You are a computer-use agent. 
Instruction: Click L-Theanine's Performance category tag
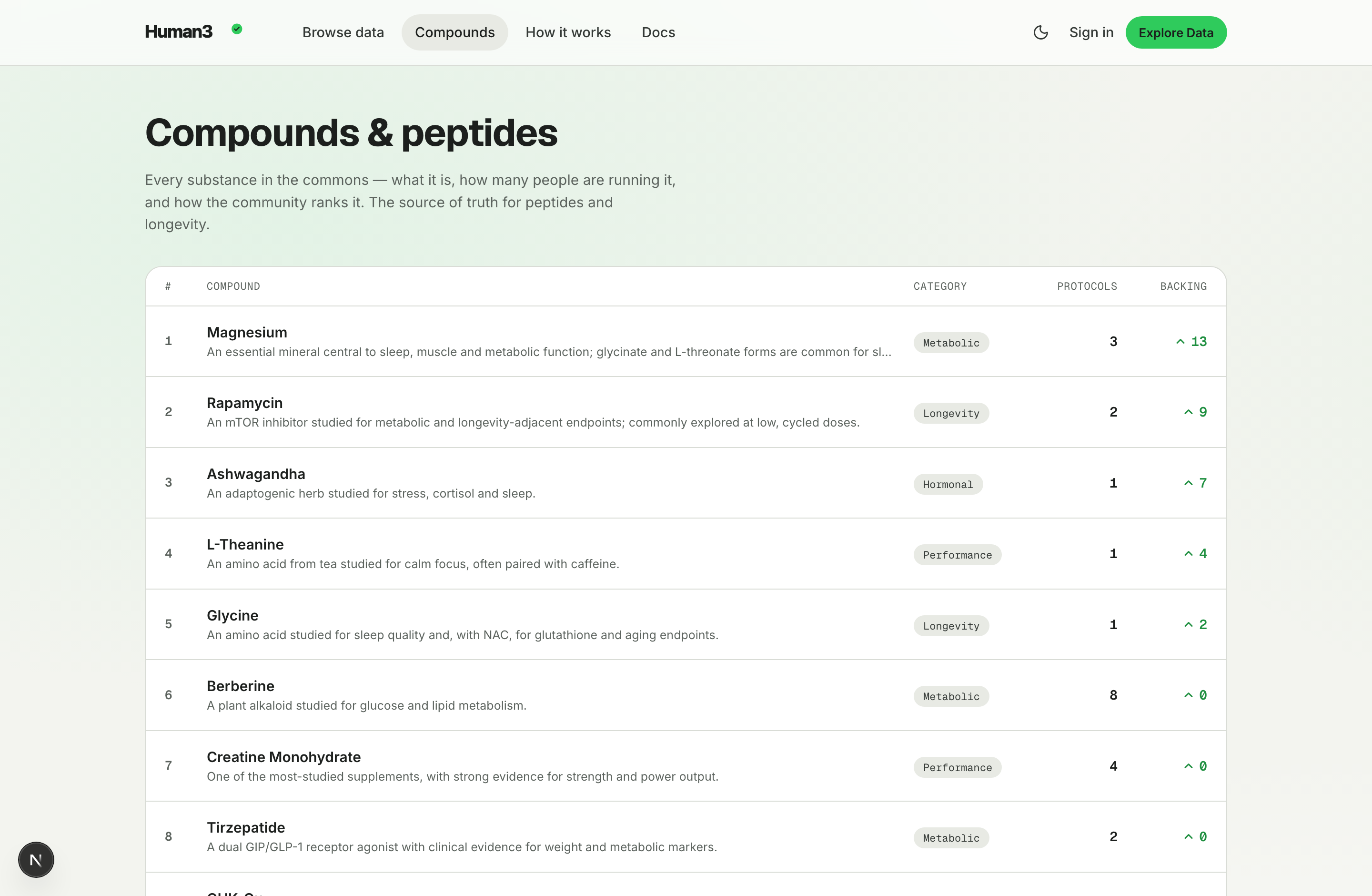(x=958, y=555)
